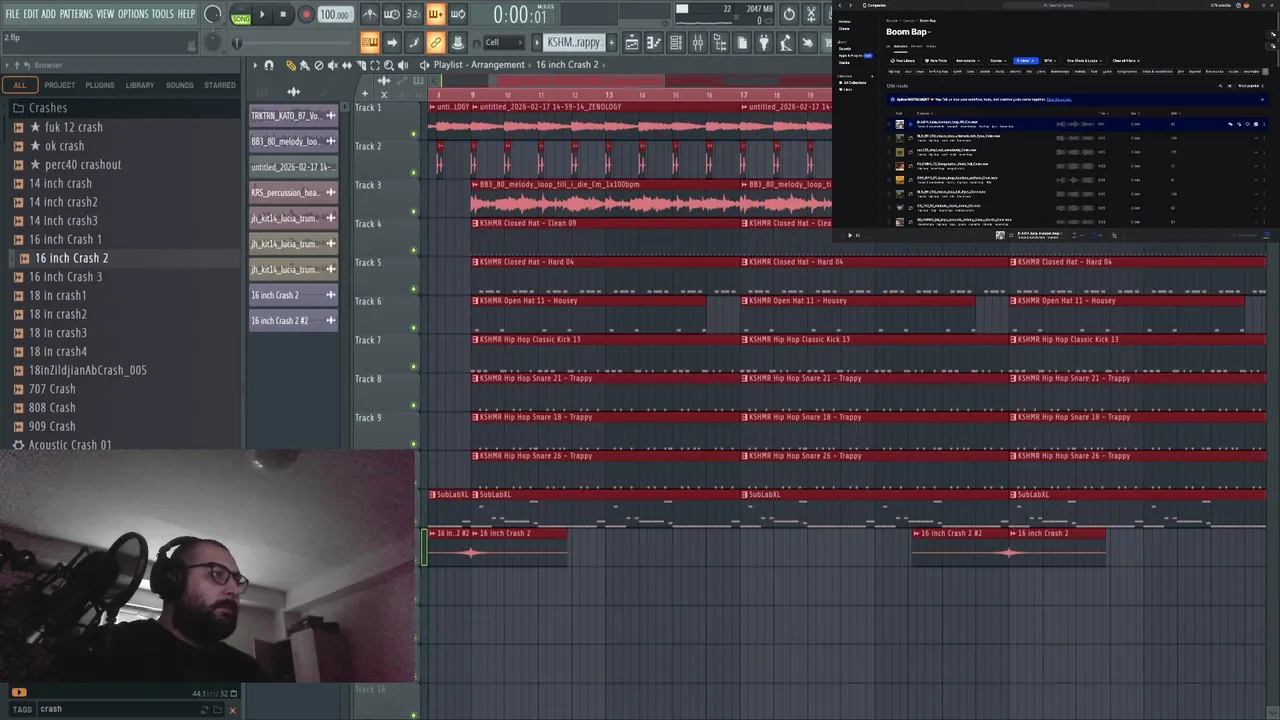Add new pattern with plus button
1280x720 pixels.
tap(611, 42)
